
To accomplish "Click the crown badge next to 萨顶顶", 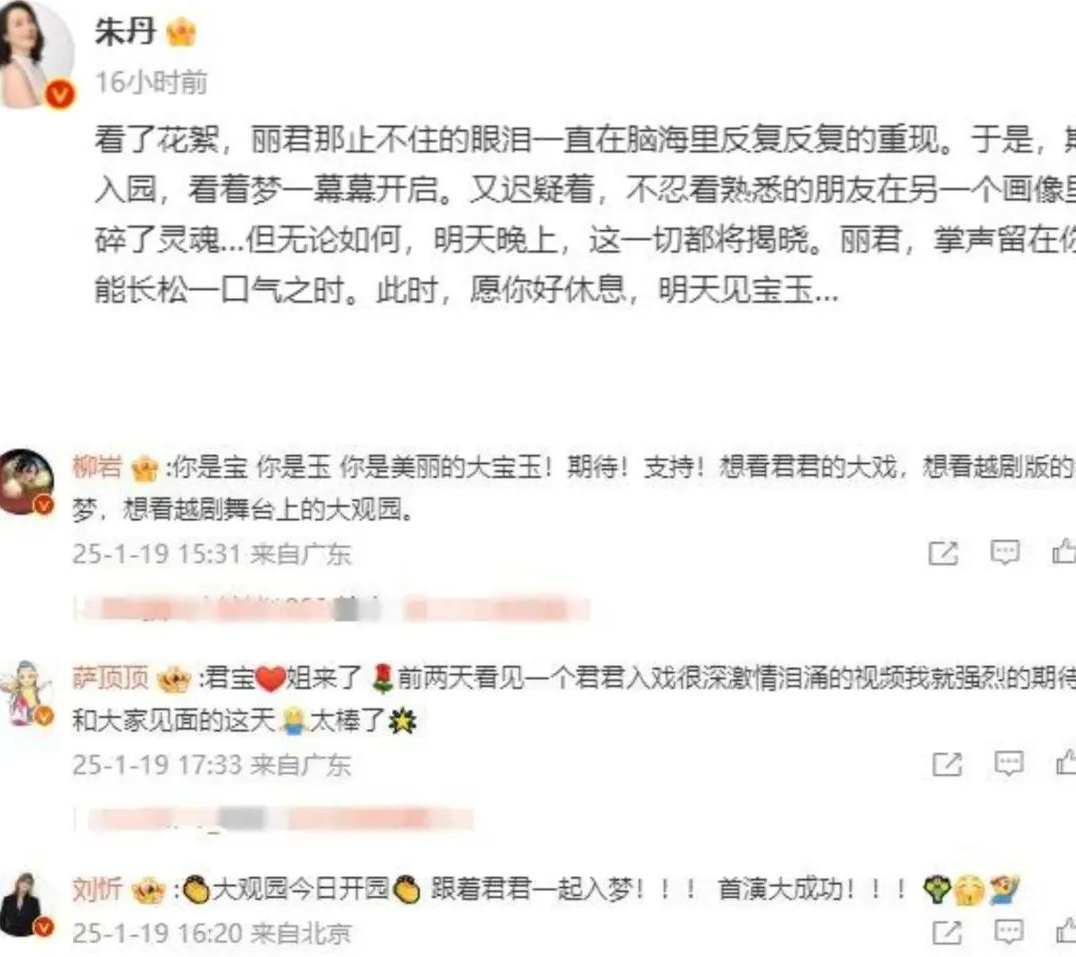I will (174, 679).
